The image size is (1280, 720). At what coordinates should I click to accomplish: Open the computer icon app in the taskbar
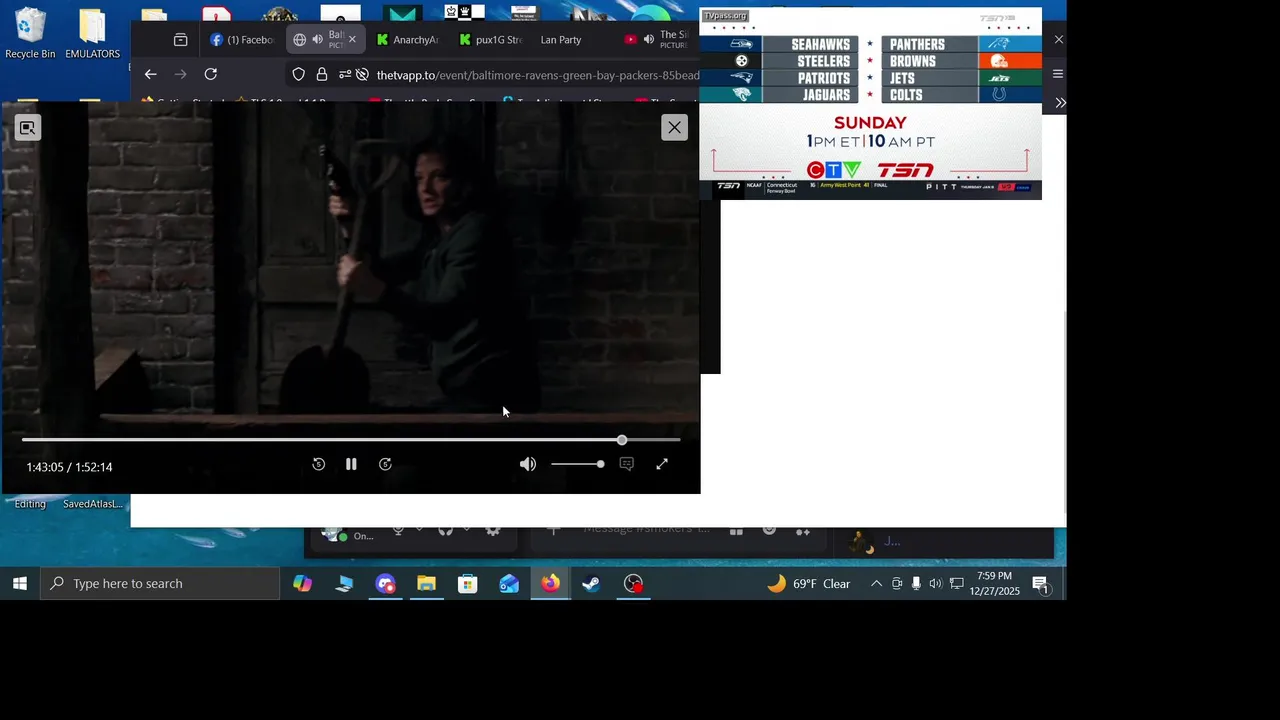[x=344, y=584]
